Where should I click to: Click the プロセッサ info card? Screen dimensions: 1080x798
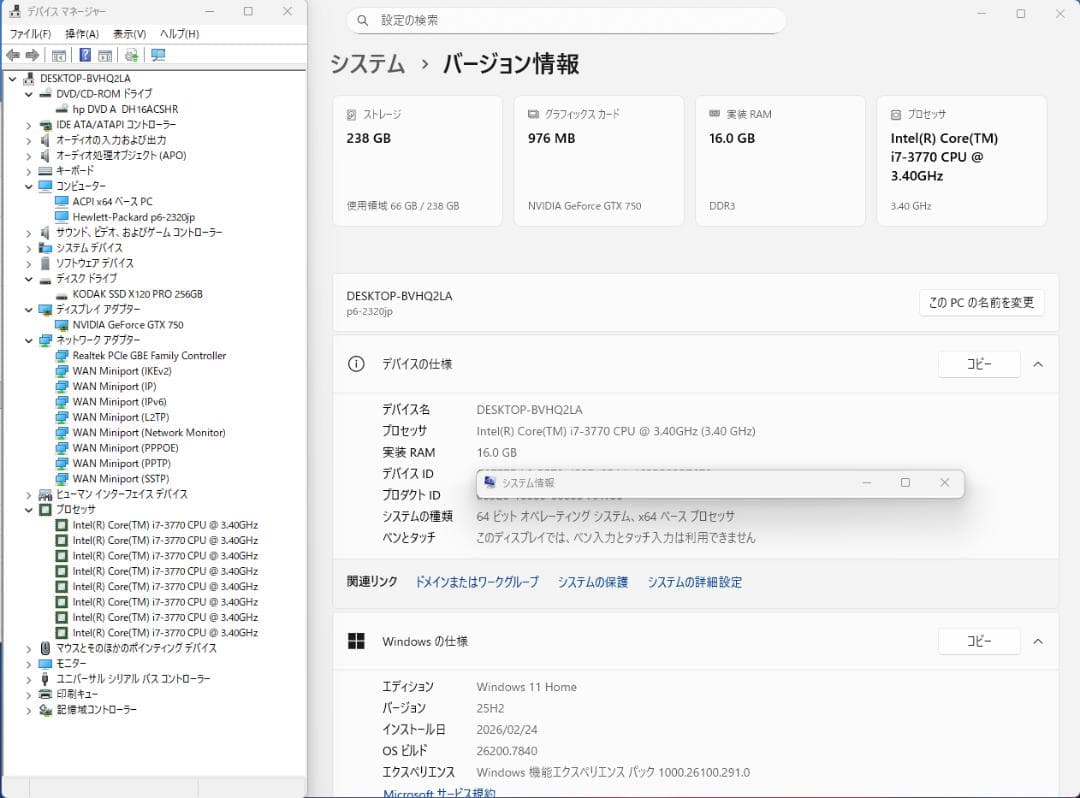(x=962, y=160)
